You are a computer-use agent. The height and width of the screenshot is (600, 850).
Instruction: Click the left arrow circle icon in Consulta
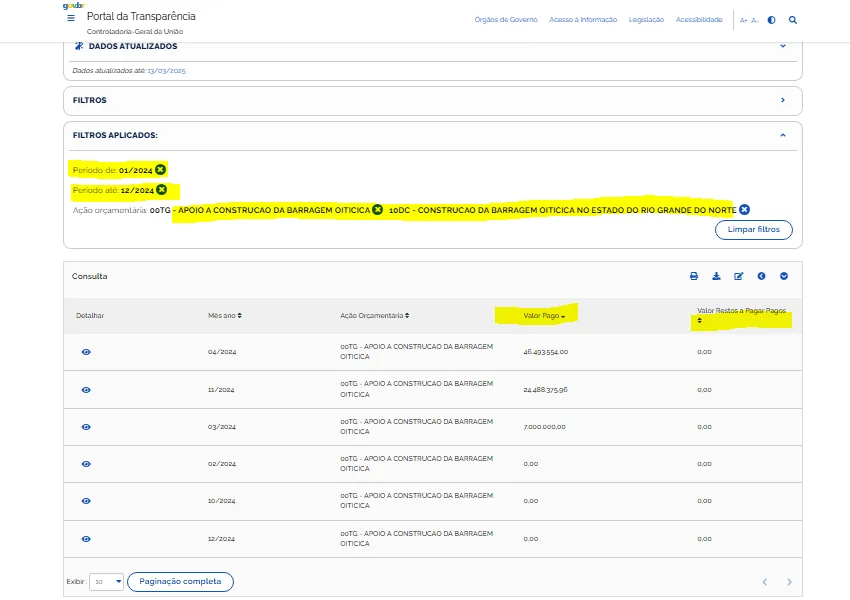point(761,276)
